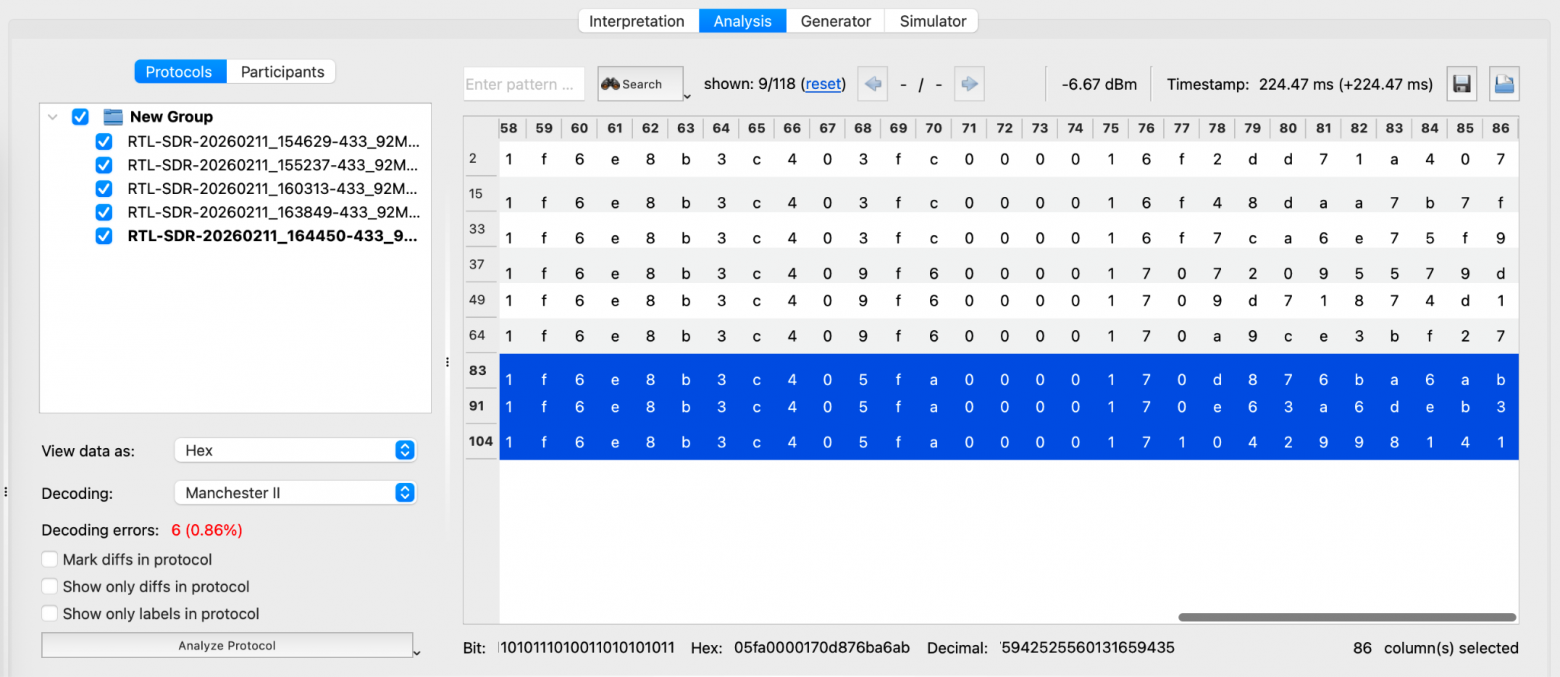
Task: Enable Show only labels in protocol
Action: [x=50, y=614]
